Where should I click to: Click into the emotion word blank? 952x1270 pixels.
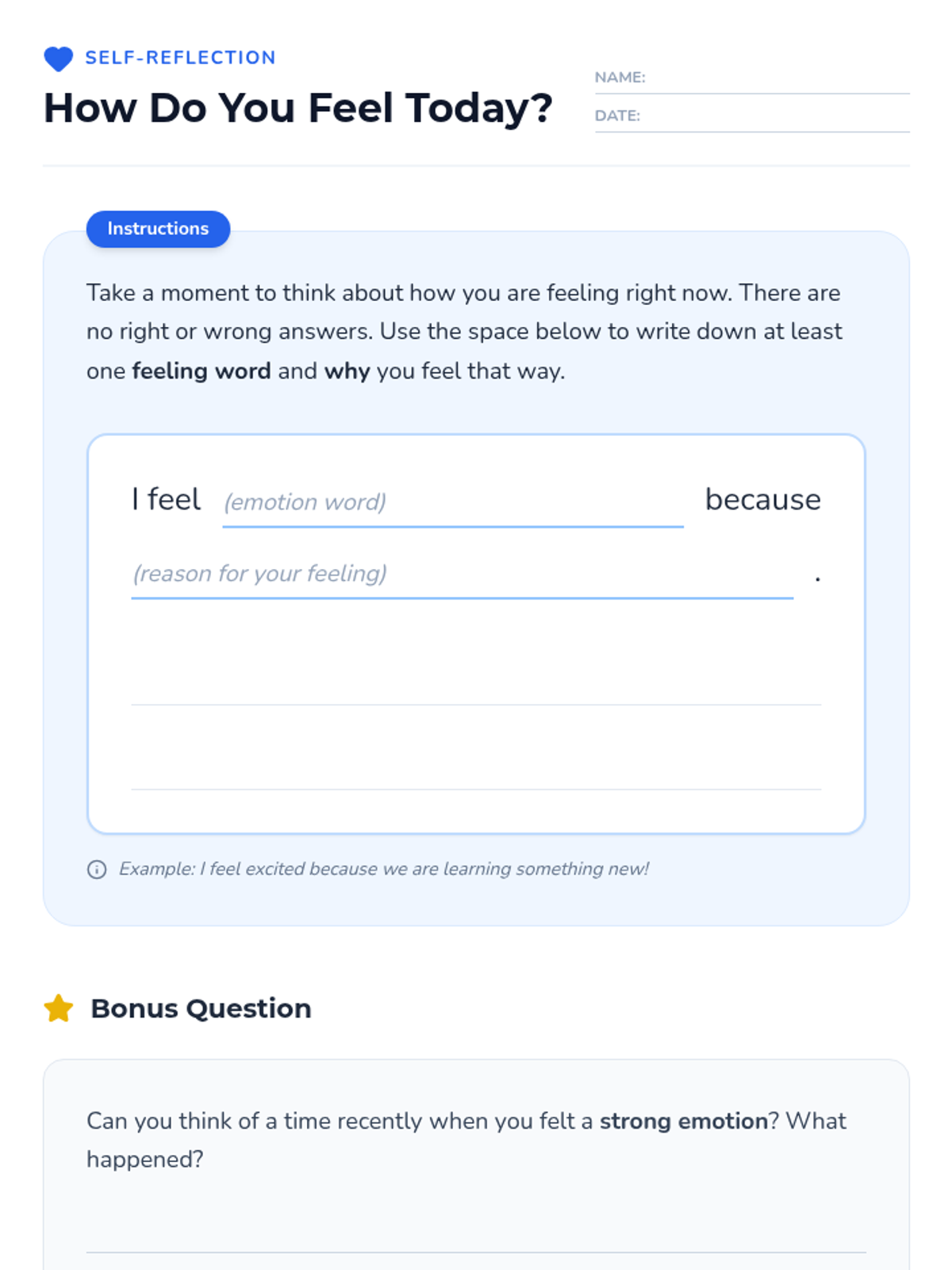452,502
